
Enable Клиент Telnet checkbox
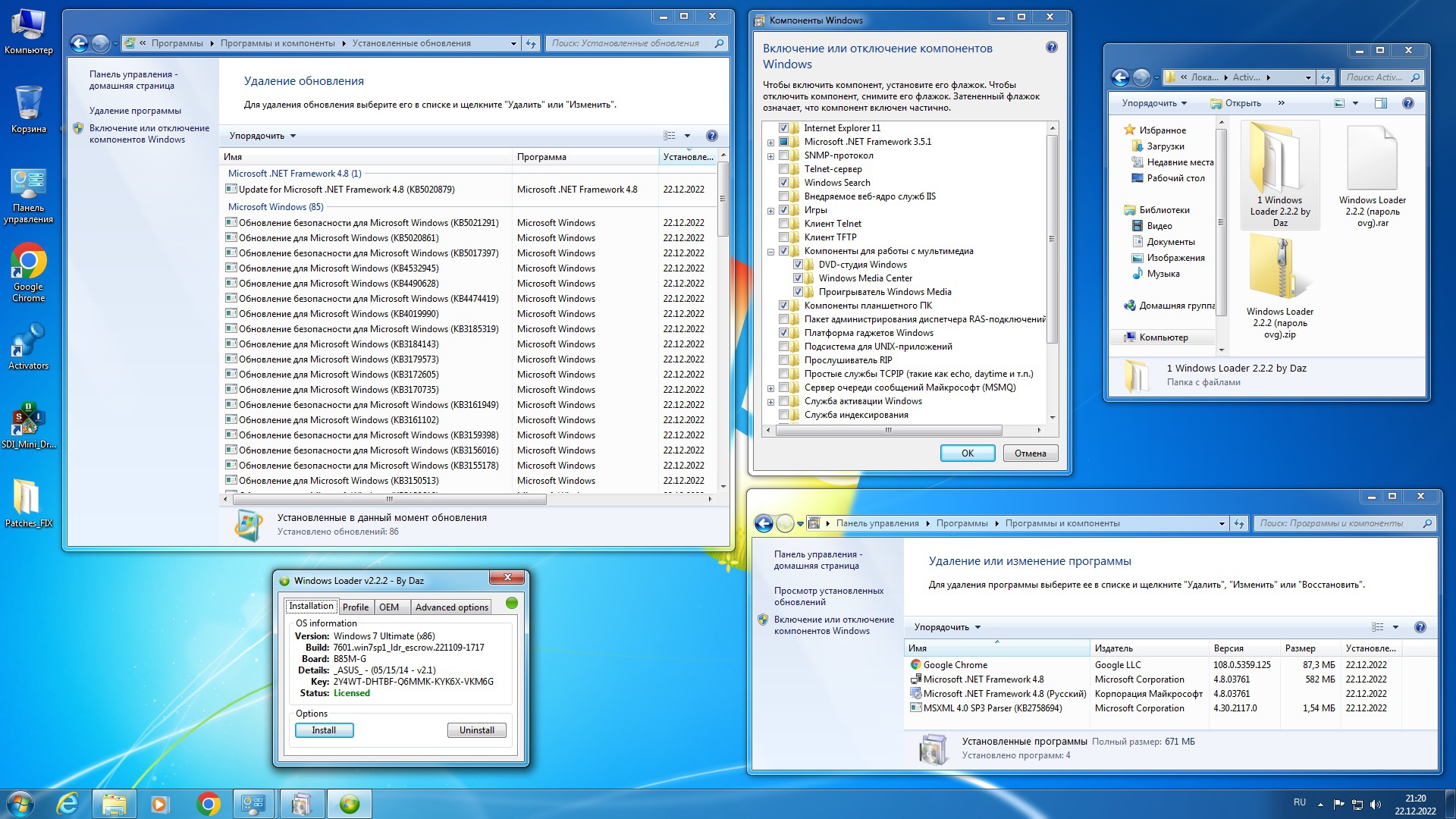[x=784, y=224]
